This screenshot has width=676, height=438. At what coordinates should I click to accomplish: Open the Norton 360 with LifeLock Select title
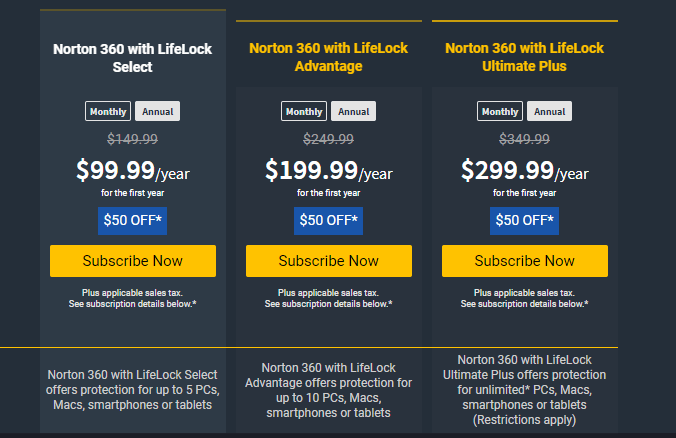(x=133, y=57)
